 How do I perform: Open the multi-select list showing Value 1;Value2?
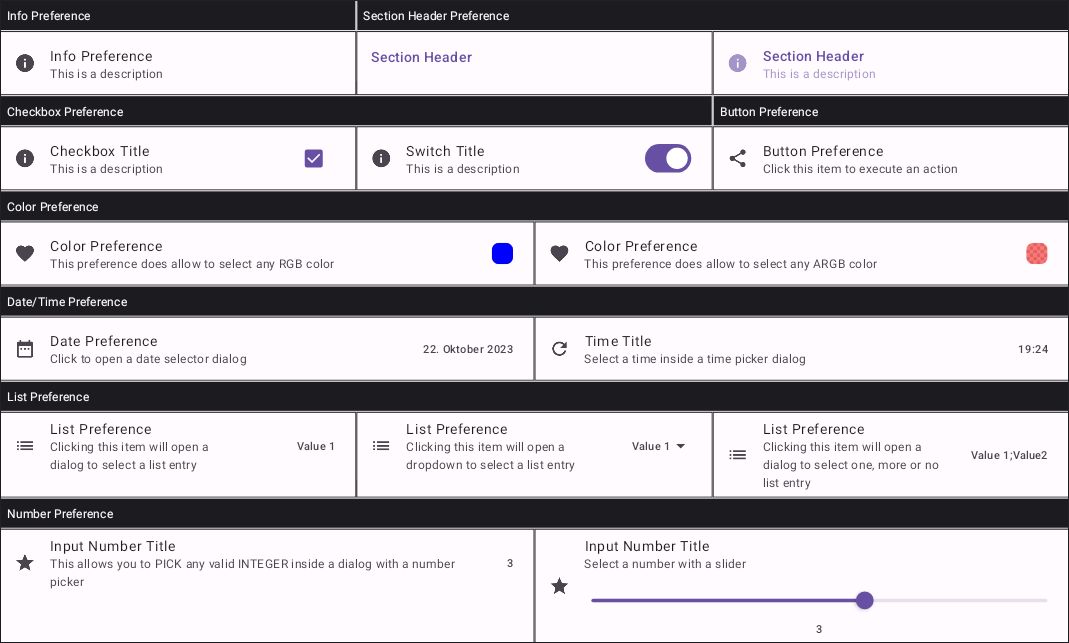click(x=1008, y=455)
